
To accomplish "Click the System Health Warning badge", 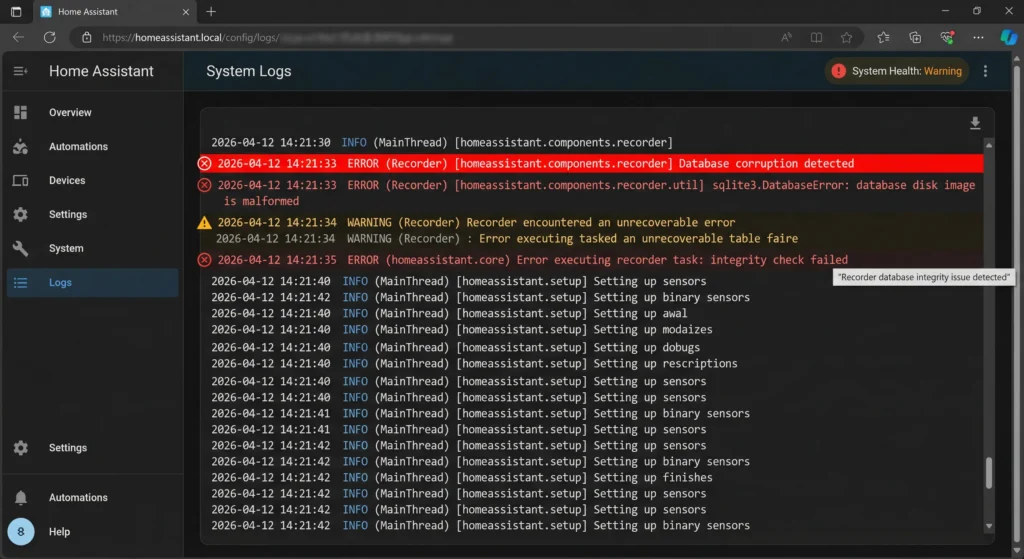I will (896, 71).
